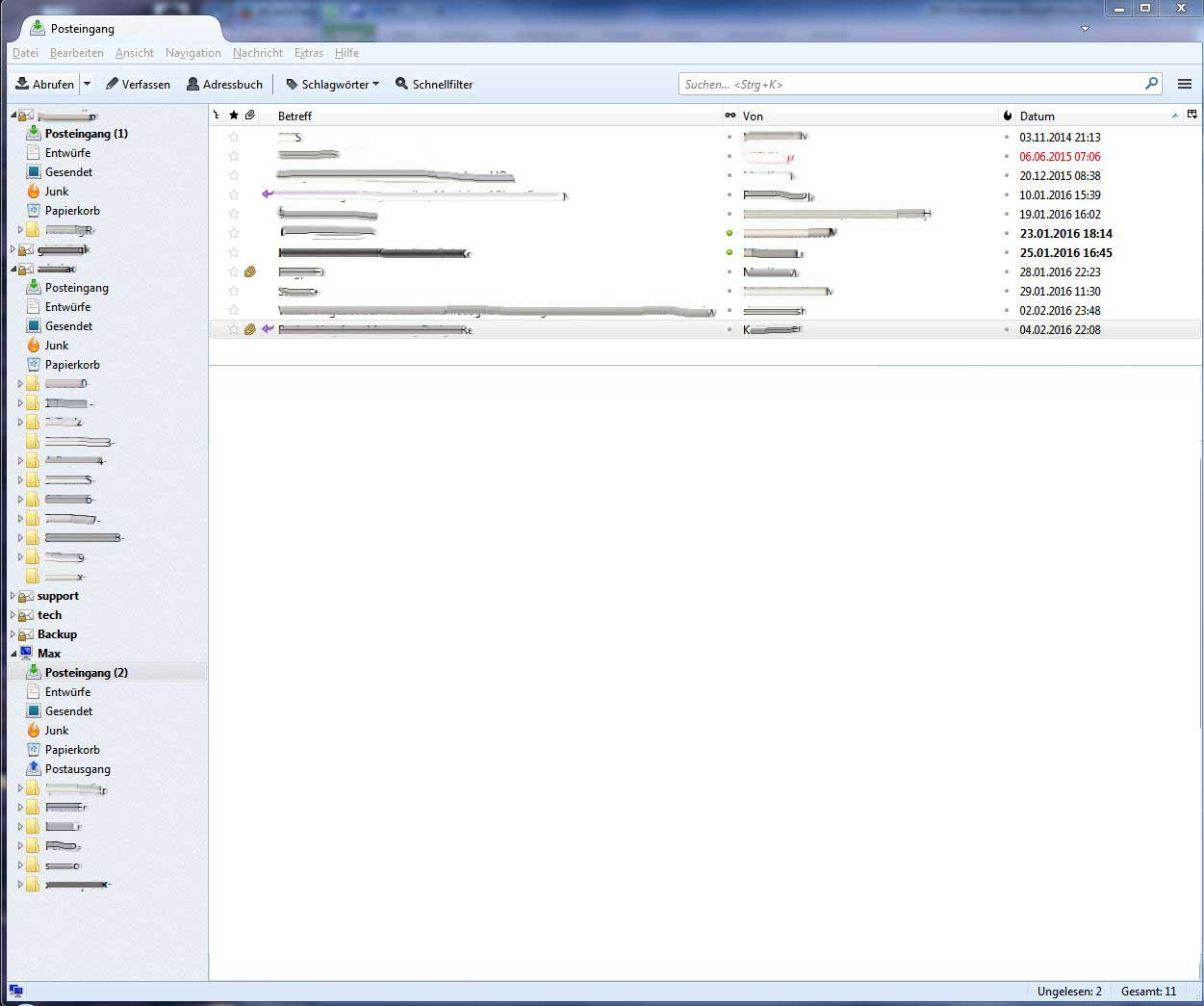Open the Abrufen dropdown arrow
This screenshot has height=1006, width=1204.
pyautogui.click(x=87, y=84)
